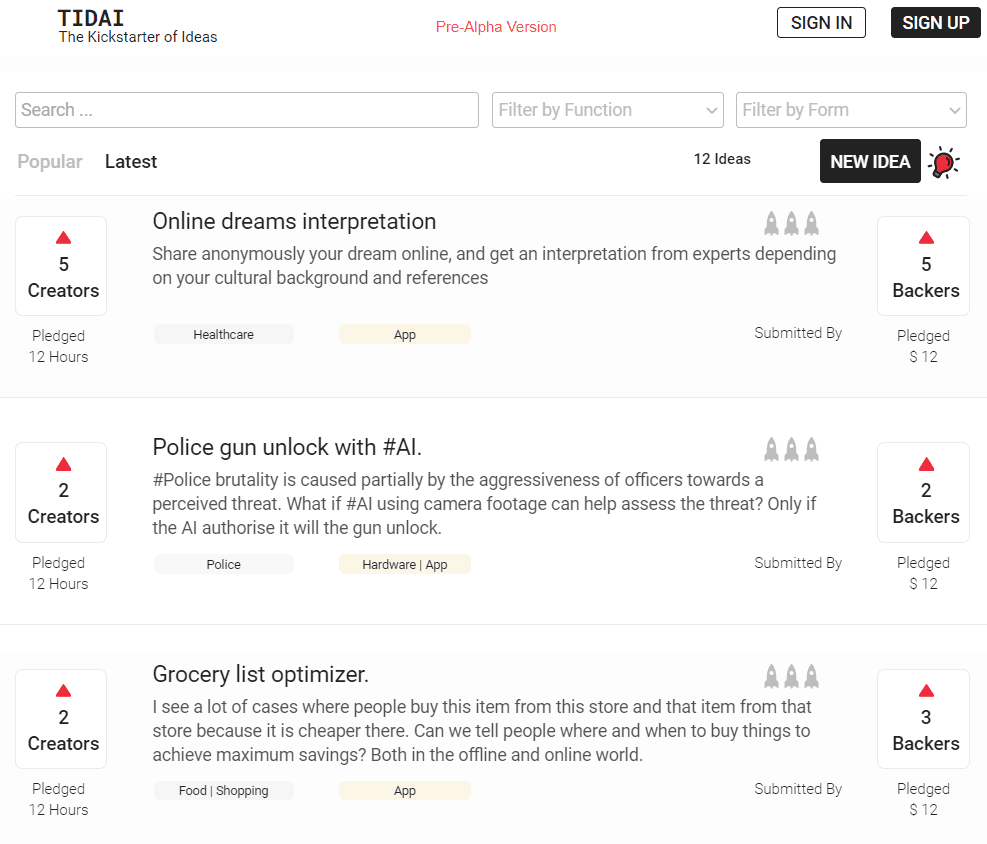The height and width of the screenshot is (844, 987).
Task: Focus the Search input field
Action: (x=247, y=110)
